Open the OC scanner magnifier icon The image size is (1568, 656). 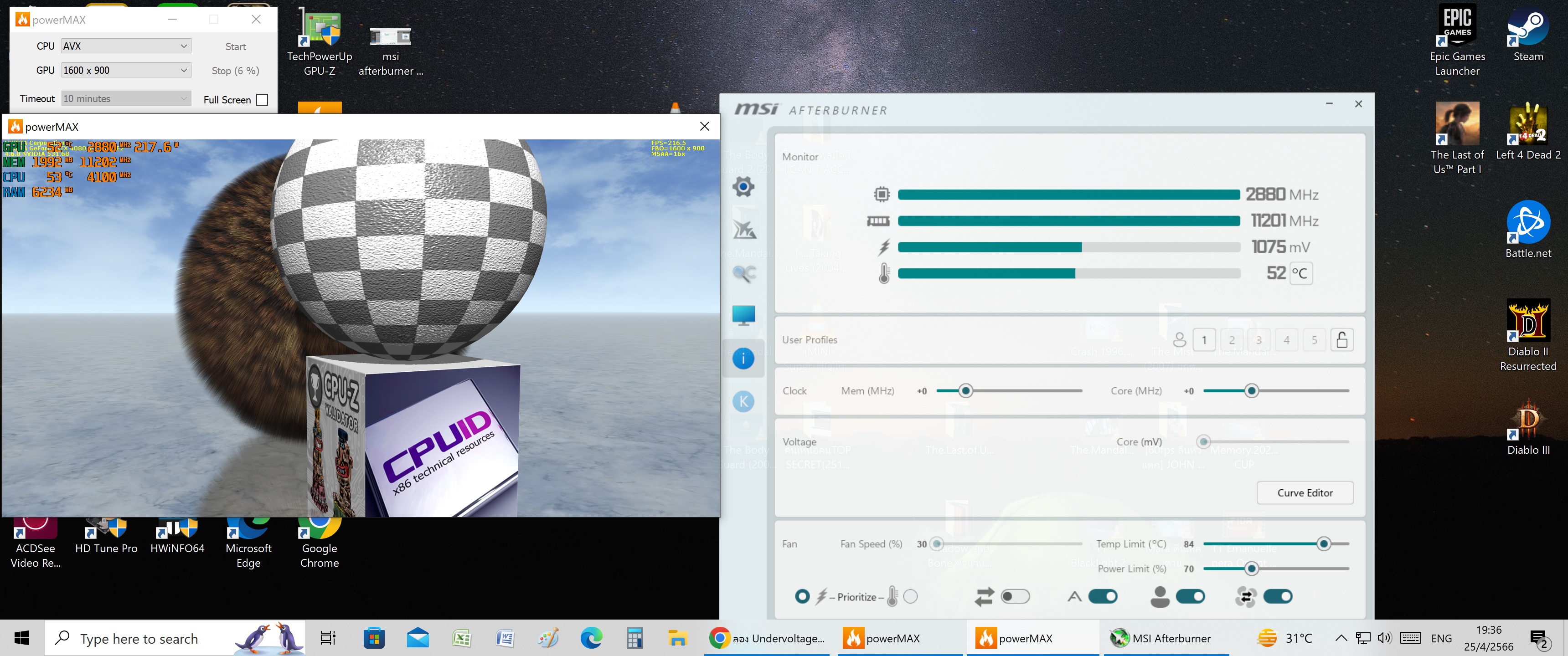tap(743, 273)
